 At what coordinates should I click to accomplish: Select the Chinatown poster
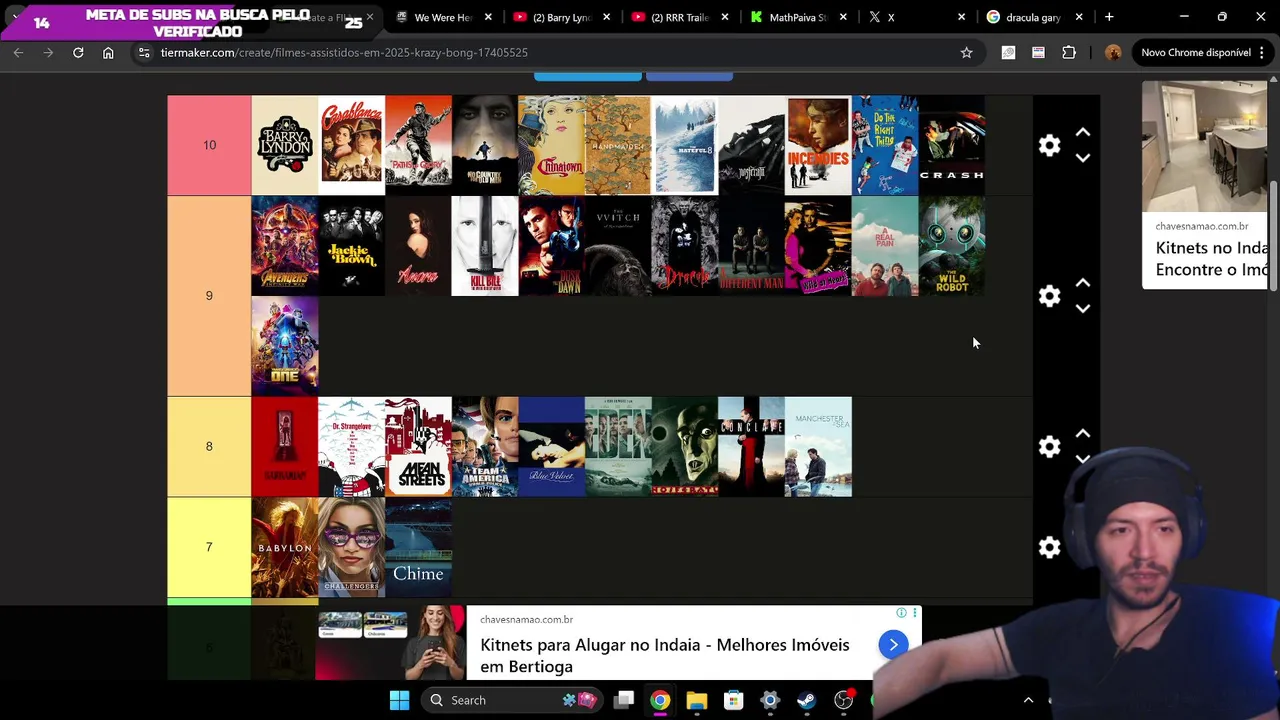pyautogui.click(x=551, y=145)
